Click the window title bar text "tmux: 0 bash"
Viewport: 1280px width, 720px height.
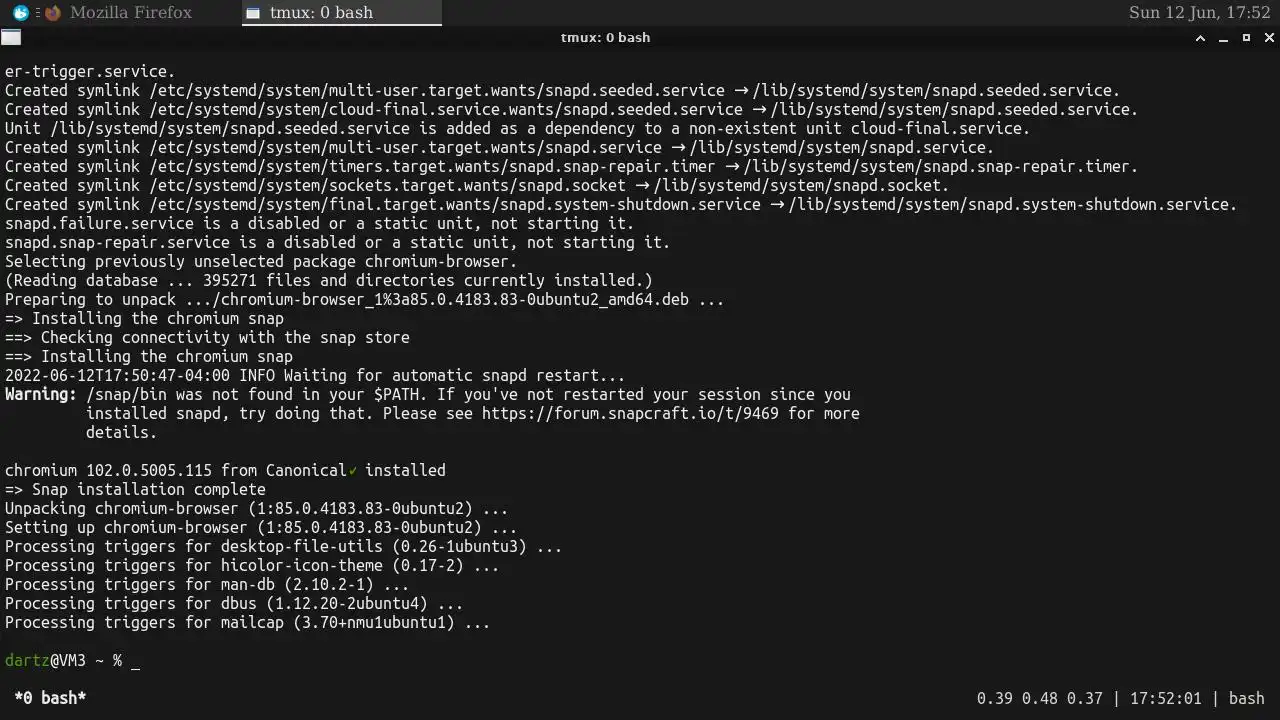(605, 38)
